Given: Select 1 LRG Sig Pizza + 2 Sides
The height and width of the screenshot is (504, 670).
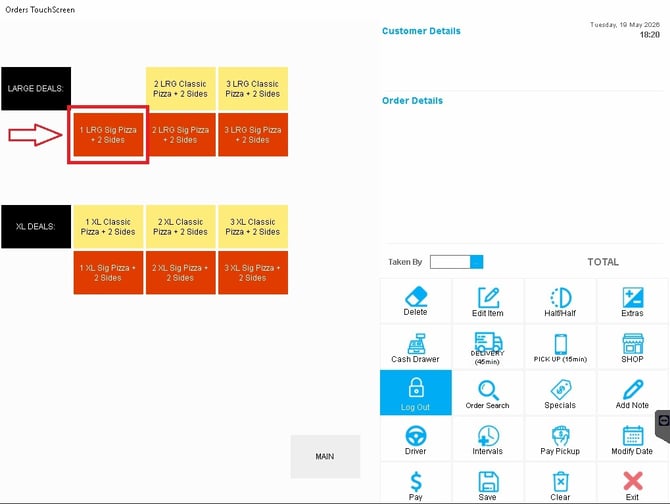Looking at the screenshot, I should [108, 135].
